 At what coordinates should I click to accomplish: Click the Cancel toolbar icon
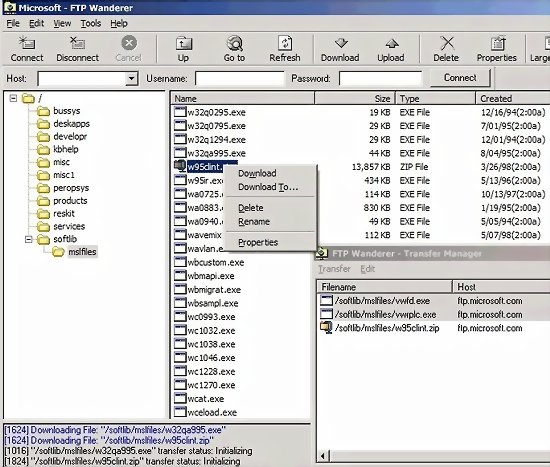tap(129, 43)
